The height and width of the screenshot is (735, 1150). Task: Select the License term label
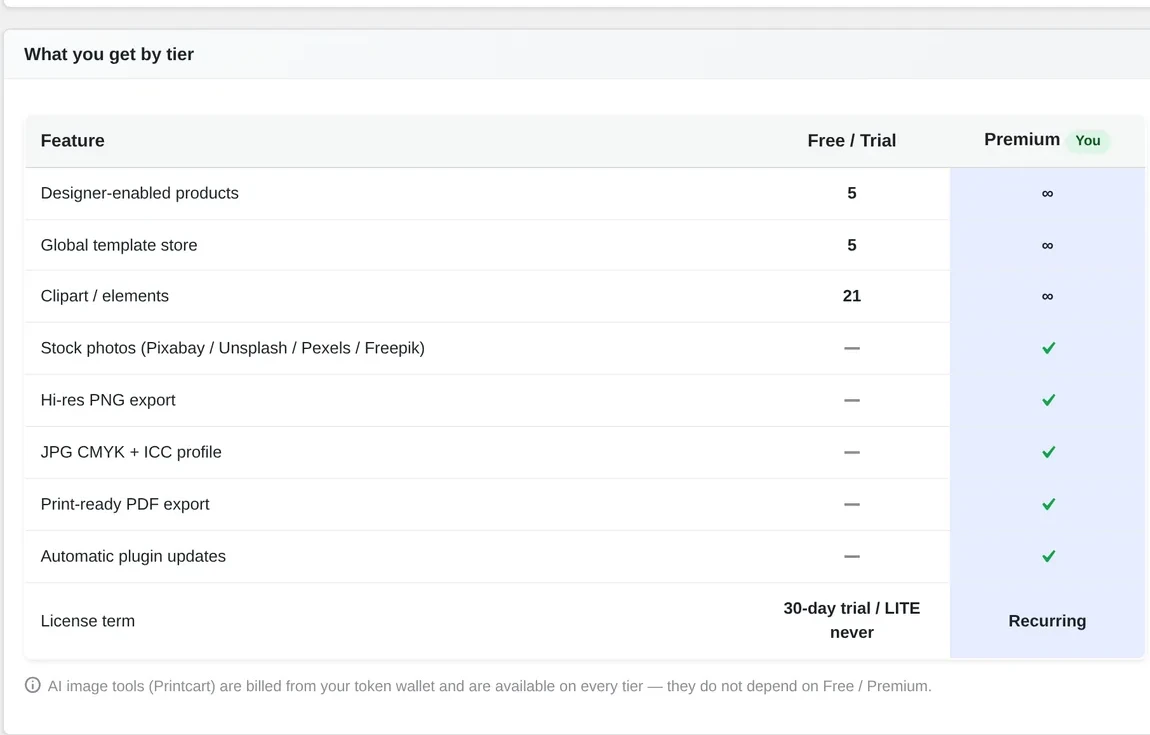tap(87, 621)
